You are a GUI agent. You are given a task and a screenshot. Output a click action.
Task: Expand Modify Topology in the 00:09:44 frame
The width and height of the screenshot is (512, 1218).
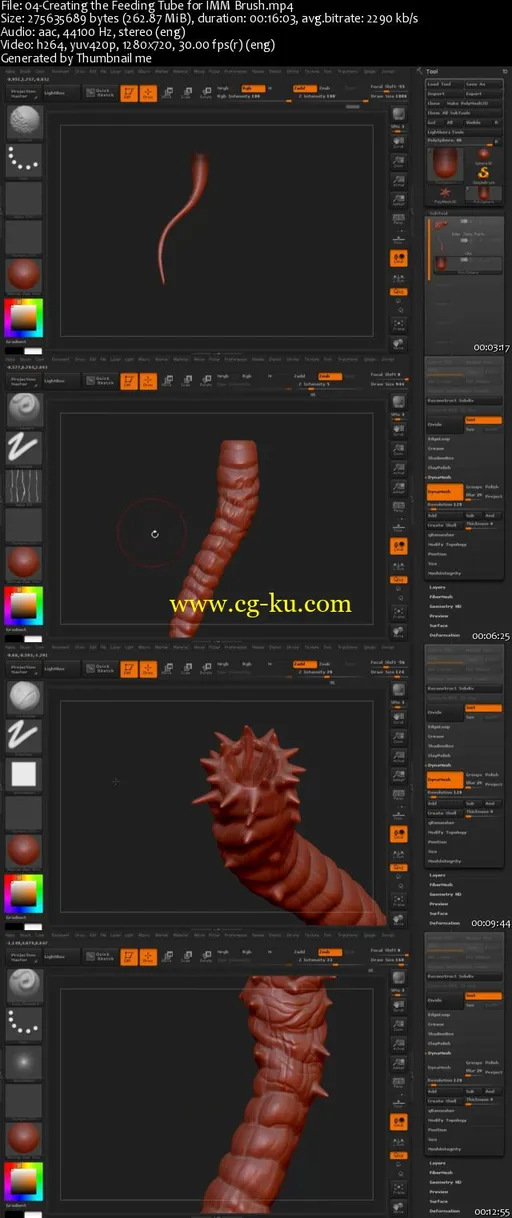pos(448,831)
